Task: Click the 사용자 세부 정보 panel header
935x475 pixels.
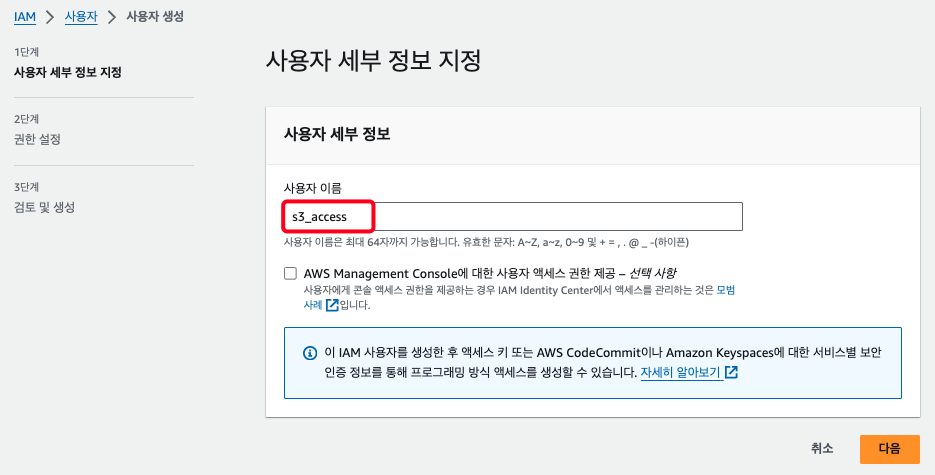Action: pos(337,134)
